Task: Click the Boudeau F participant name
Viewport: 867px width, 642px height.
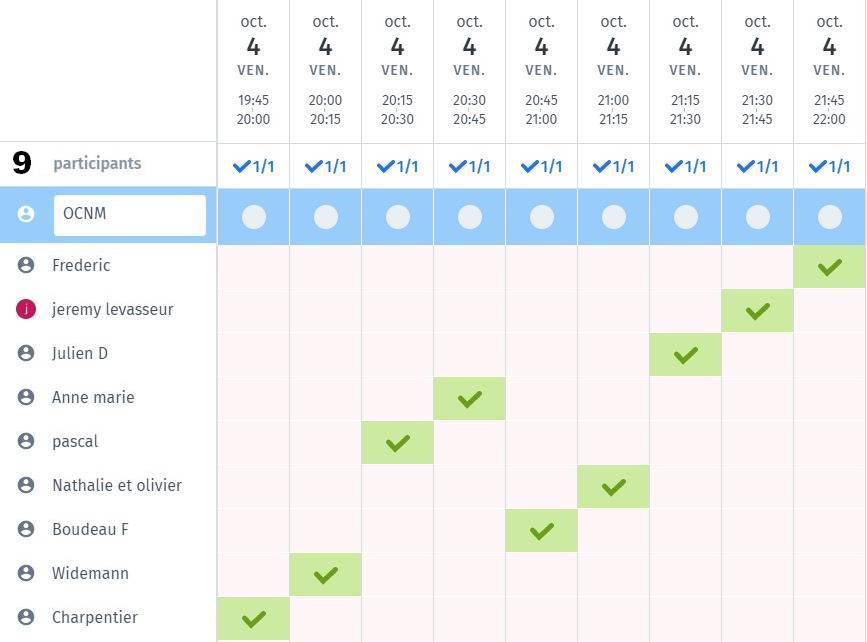Action: click(x=90, y=529)
